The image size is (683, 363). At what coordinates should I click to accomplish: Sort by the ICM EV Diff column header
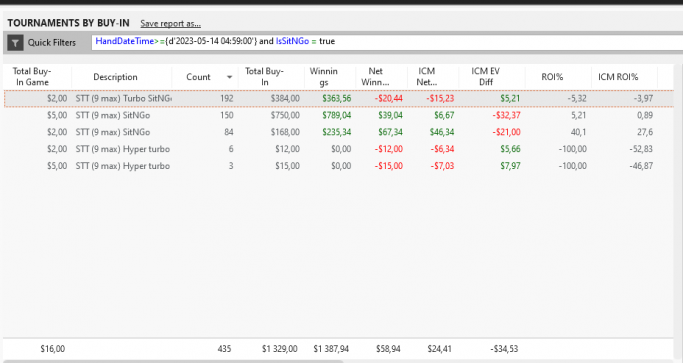click(486, 77)
